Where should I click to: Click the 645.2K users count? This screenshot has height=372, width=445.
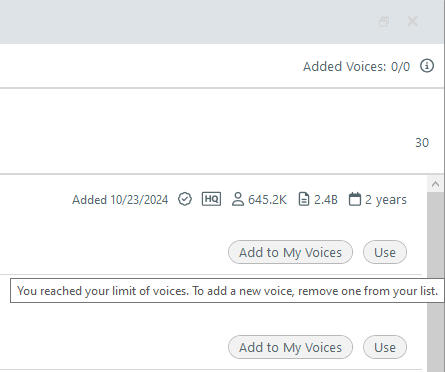click(267, 200)
